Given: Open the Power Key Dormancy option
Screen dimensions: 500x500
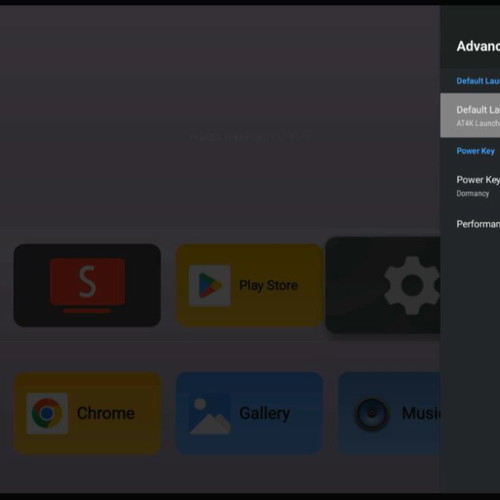Looking at the screenshot, I should 470,186.
